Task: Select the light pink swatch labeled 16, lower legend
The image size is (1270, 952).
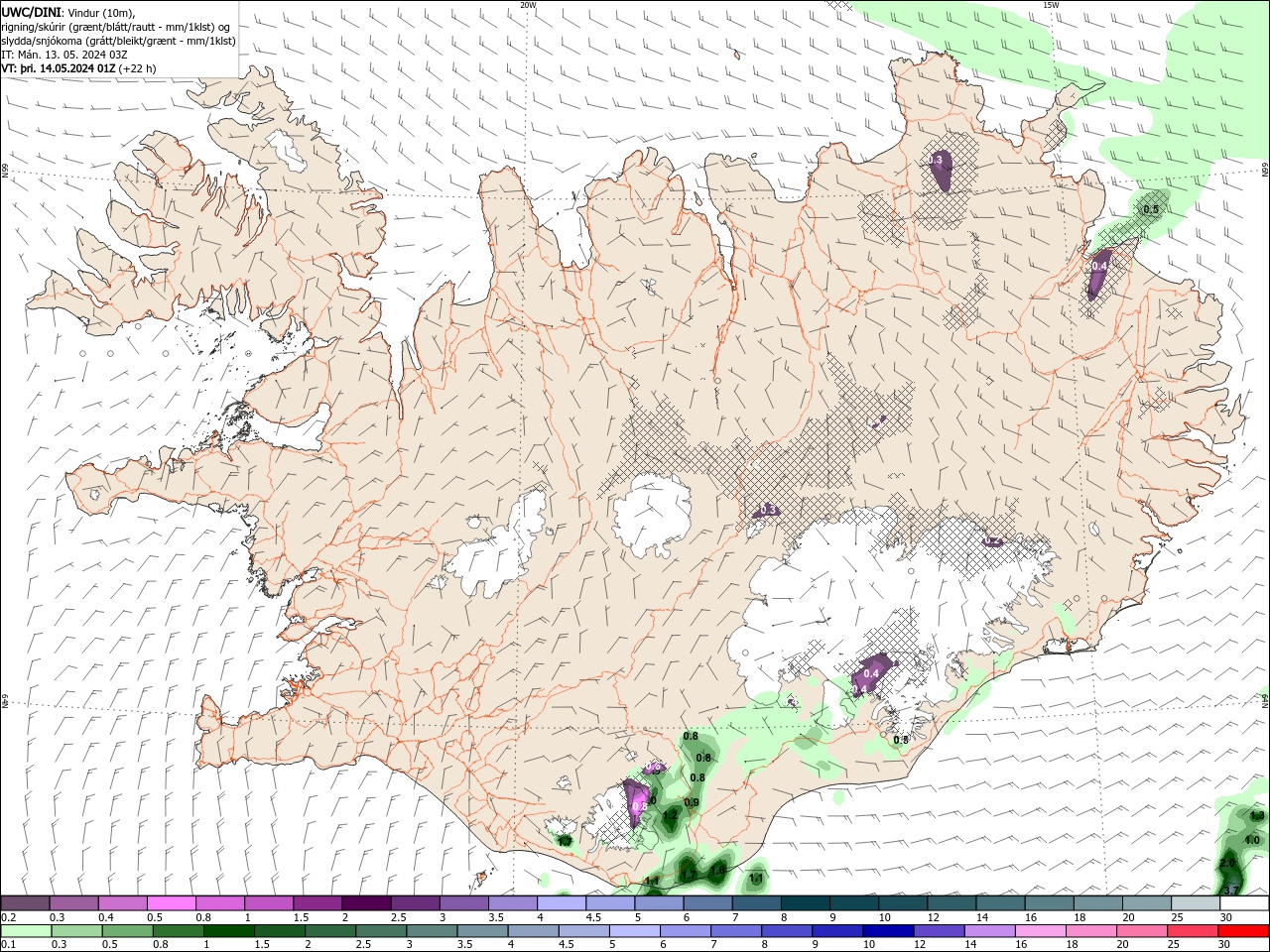Action: coord(1039,931)
